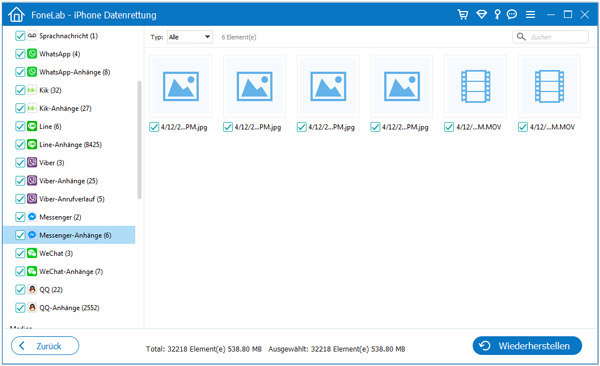Click the 'Total: 32218 Element(e) 538.80 MB' text
This screenshot has width=600, height=366.
pyautogui.click(x=204, y=349)
